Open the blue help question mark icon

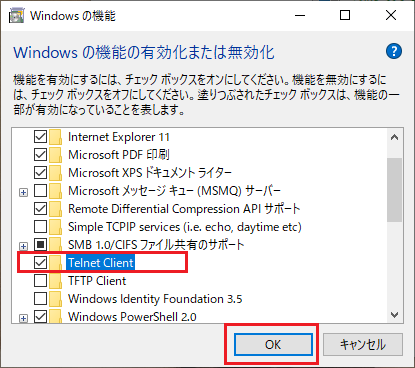pos(394,51)
